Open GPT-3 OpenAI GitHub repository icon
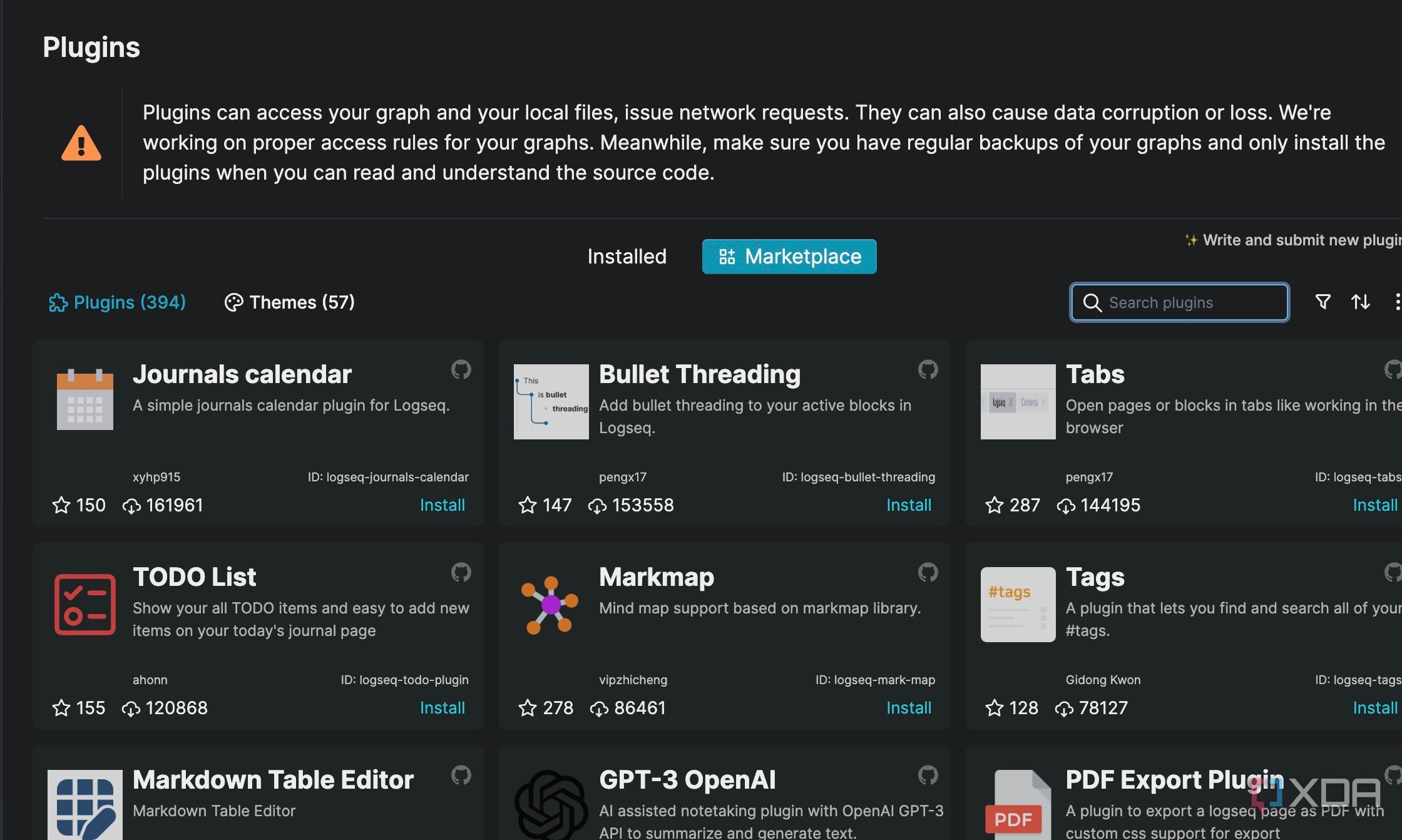 tap(928, 776)
